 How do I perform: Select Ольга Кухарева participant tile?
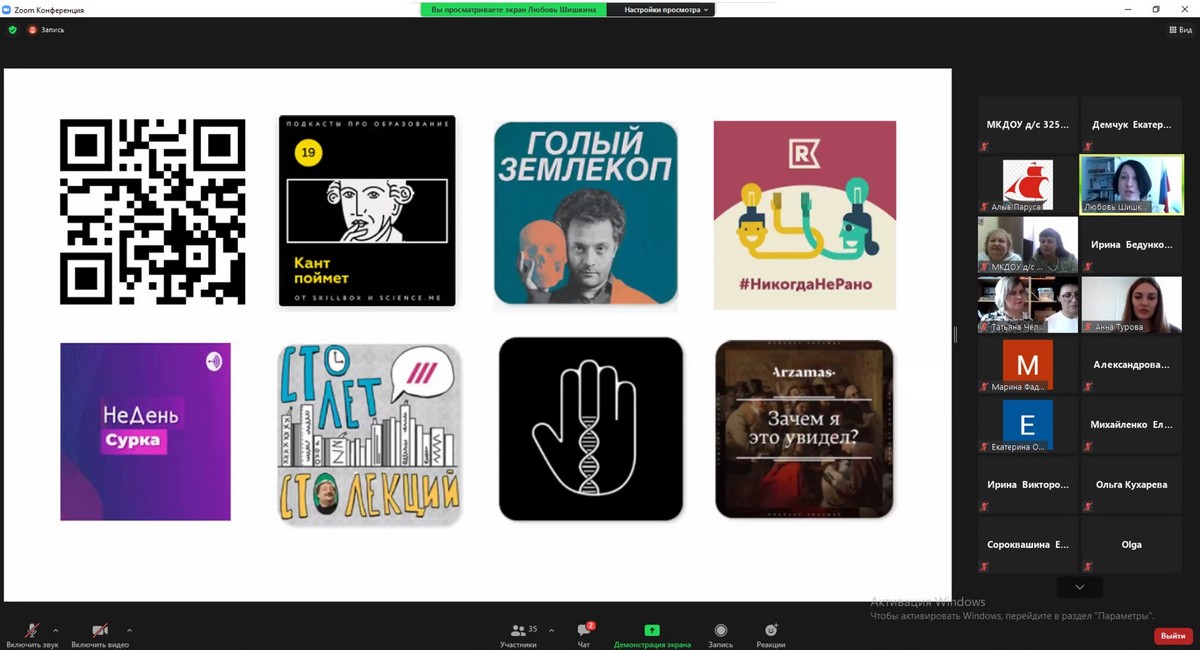pos(1132,485)
